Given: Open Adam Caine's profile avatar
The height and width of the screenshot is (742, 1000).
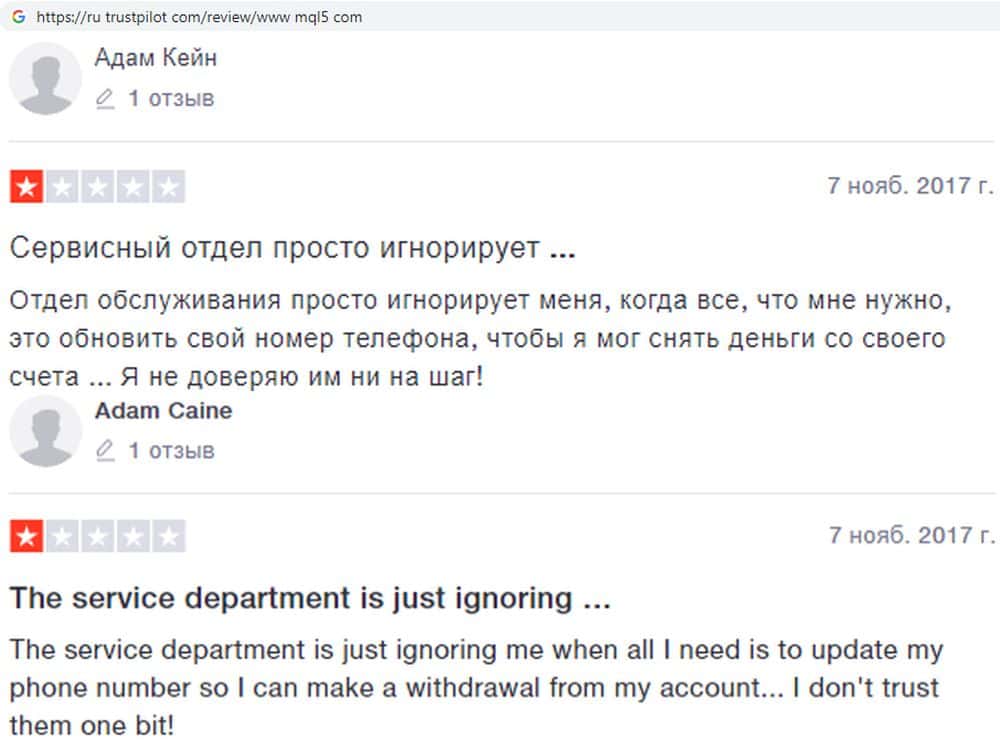Looking at the screenshot, I should click(x=45, y=430).
